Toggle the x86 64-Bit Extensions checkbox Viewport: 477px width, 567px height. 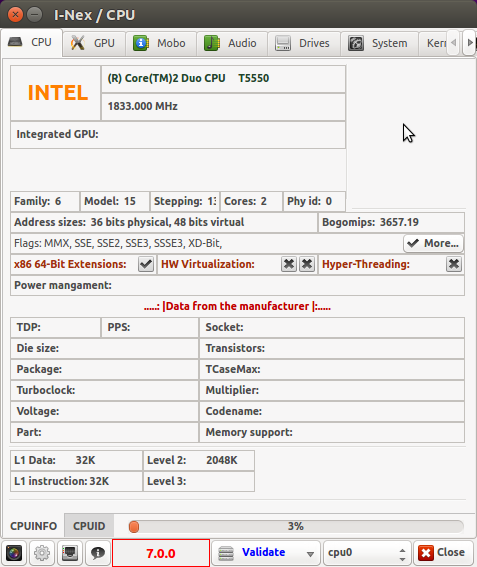tap(146, 264)
